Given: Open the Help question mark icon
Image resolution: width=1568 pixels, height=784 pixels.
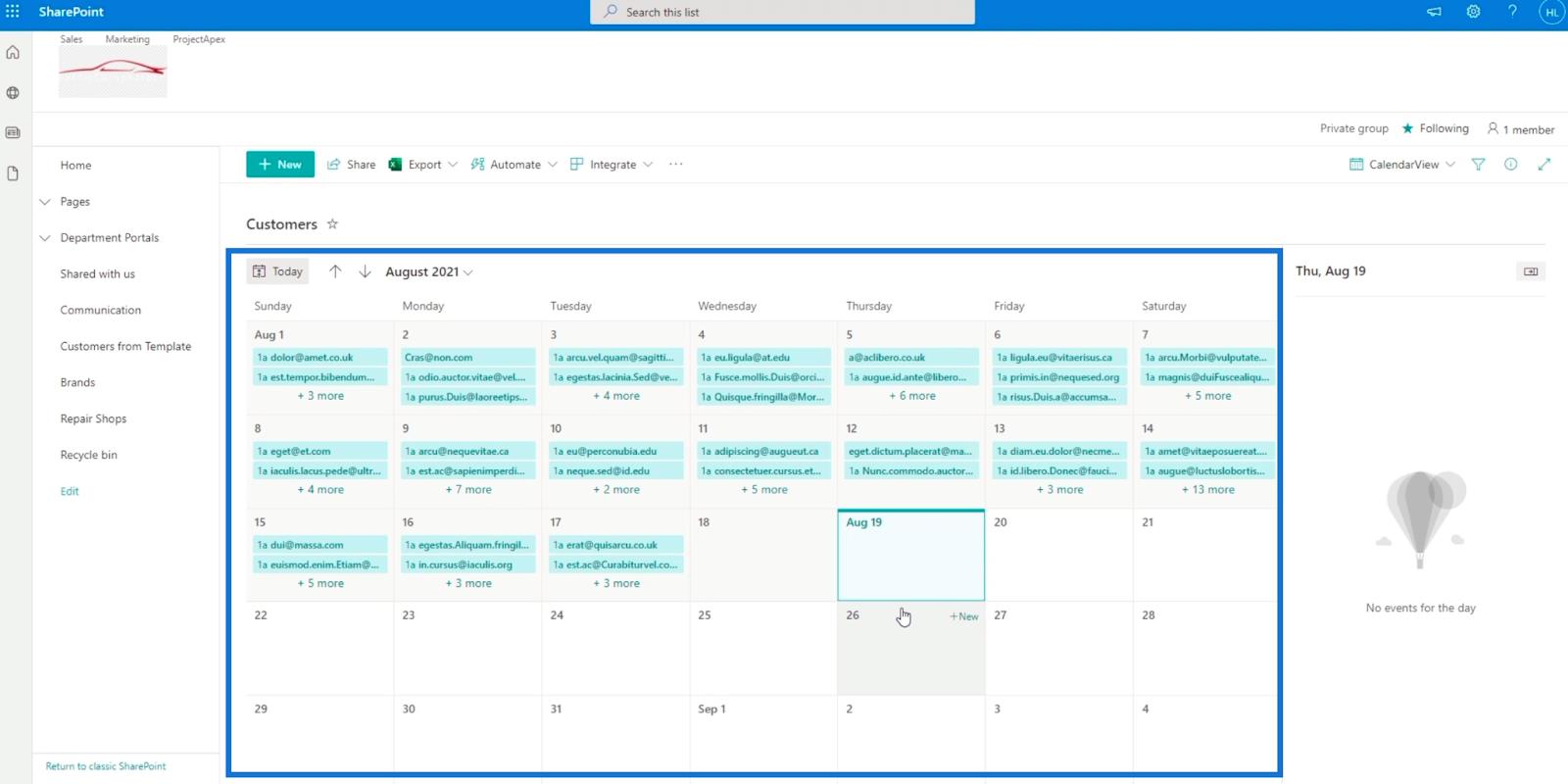Looking at the screenshot, I should pyautogui.click(x=1512, y=12).
